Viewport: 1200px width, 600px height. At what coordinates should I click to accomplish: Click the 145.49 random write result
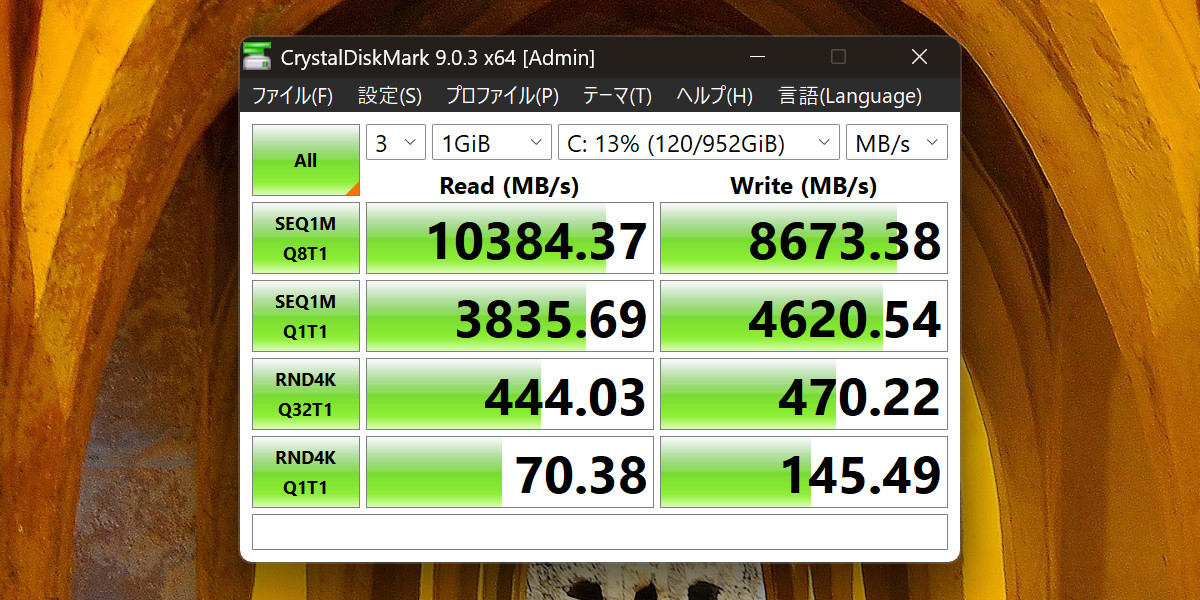(804, 472)
